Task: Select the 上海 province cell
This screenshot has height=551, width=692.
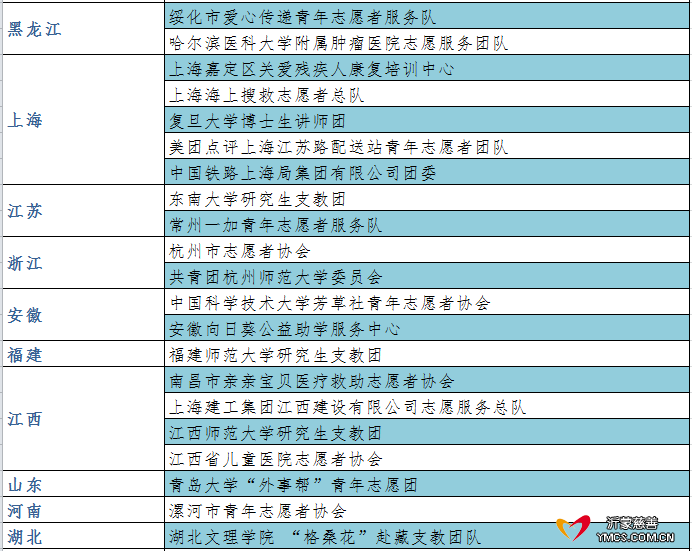Action: pyautogui.click(x=83, y=120)
